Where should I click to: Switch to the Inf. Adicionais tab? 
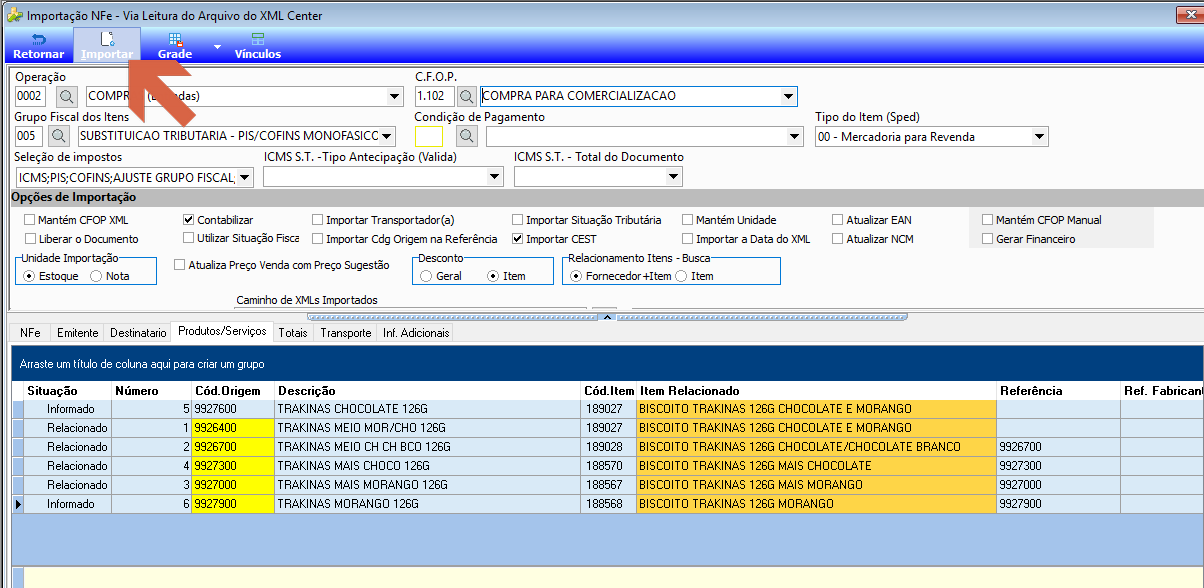pyautogui.click(x=416, y=333)
